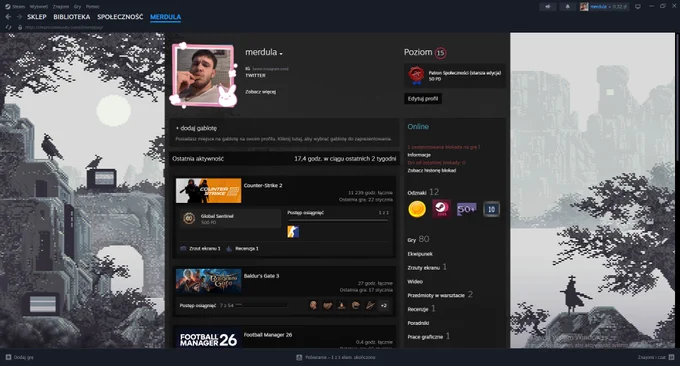680x366 pixels.
Task: Open the Baldur's Gate 3 thumbnail
Action: 209,281
